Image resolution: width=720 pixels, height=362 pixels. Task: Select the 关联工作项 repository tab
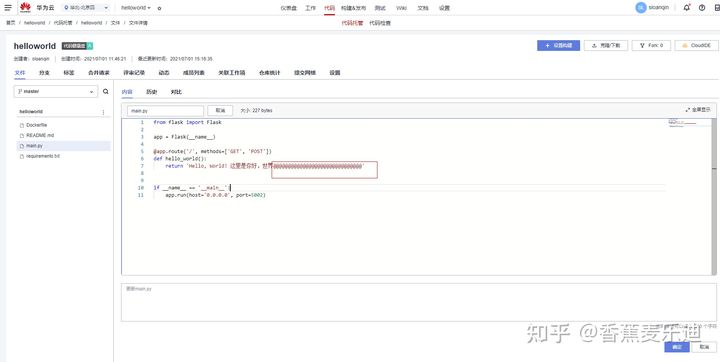231,73
